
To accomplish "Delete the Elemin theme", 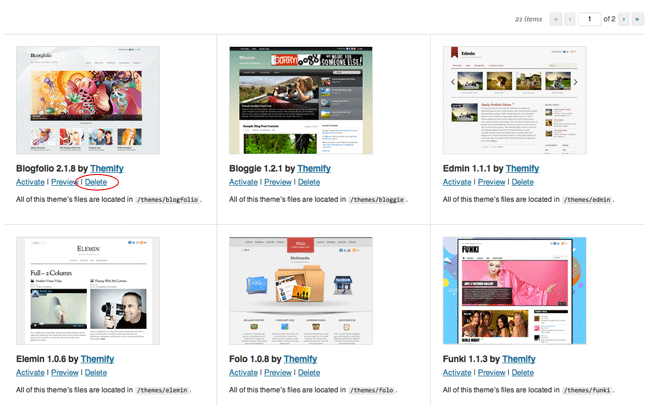I will pos(96,372).
